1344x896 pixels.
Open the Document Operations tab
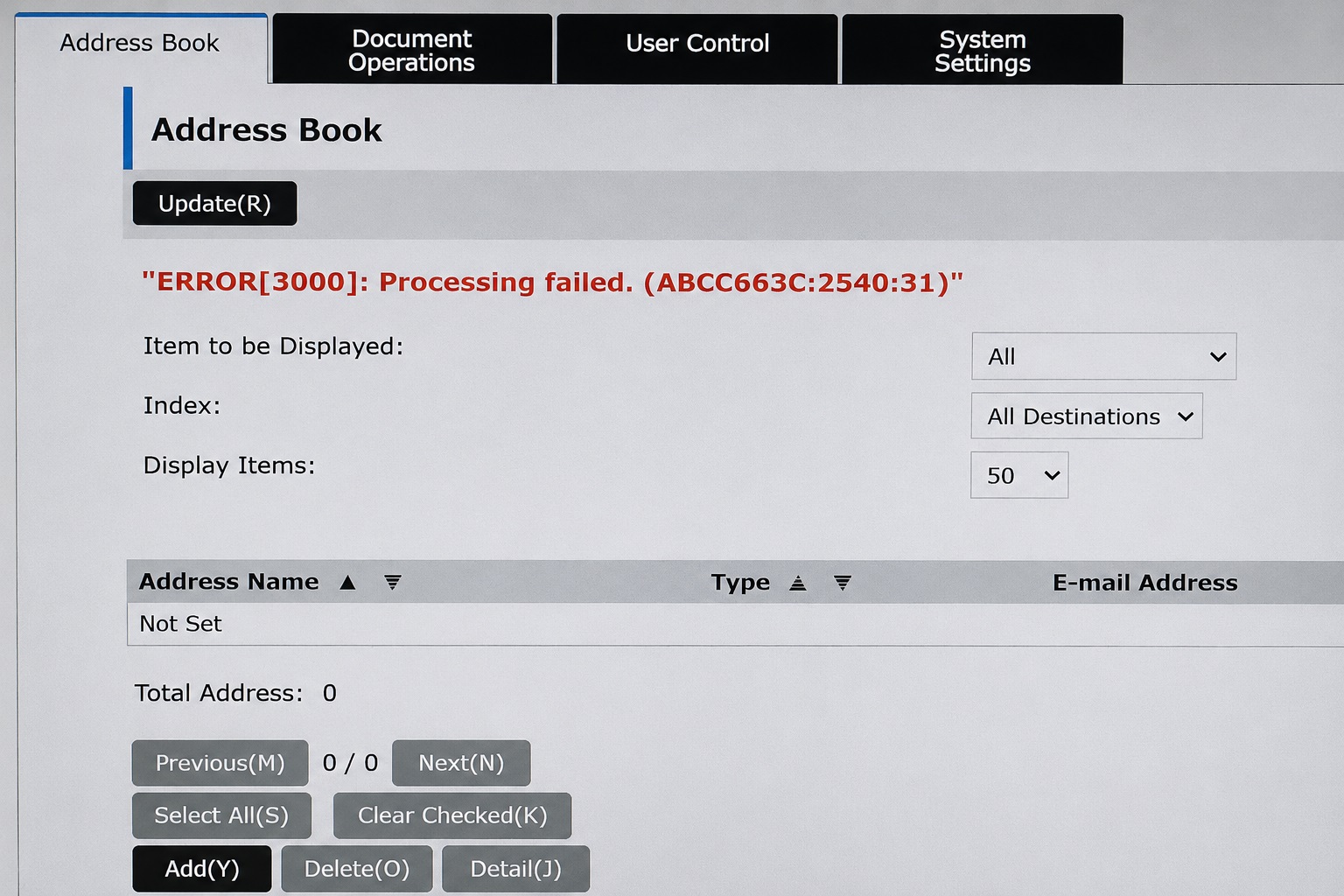tap(412, 50)
